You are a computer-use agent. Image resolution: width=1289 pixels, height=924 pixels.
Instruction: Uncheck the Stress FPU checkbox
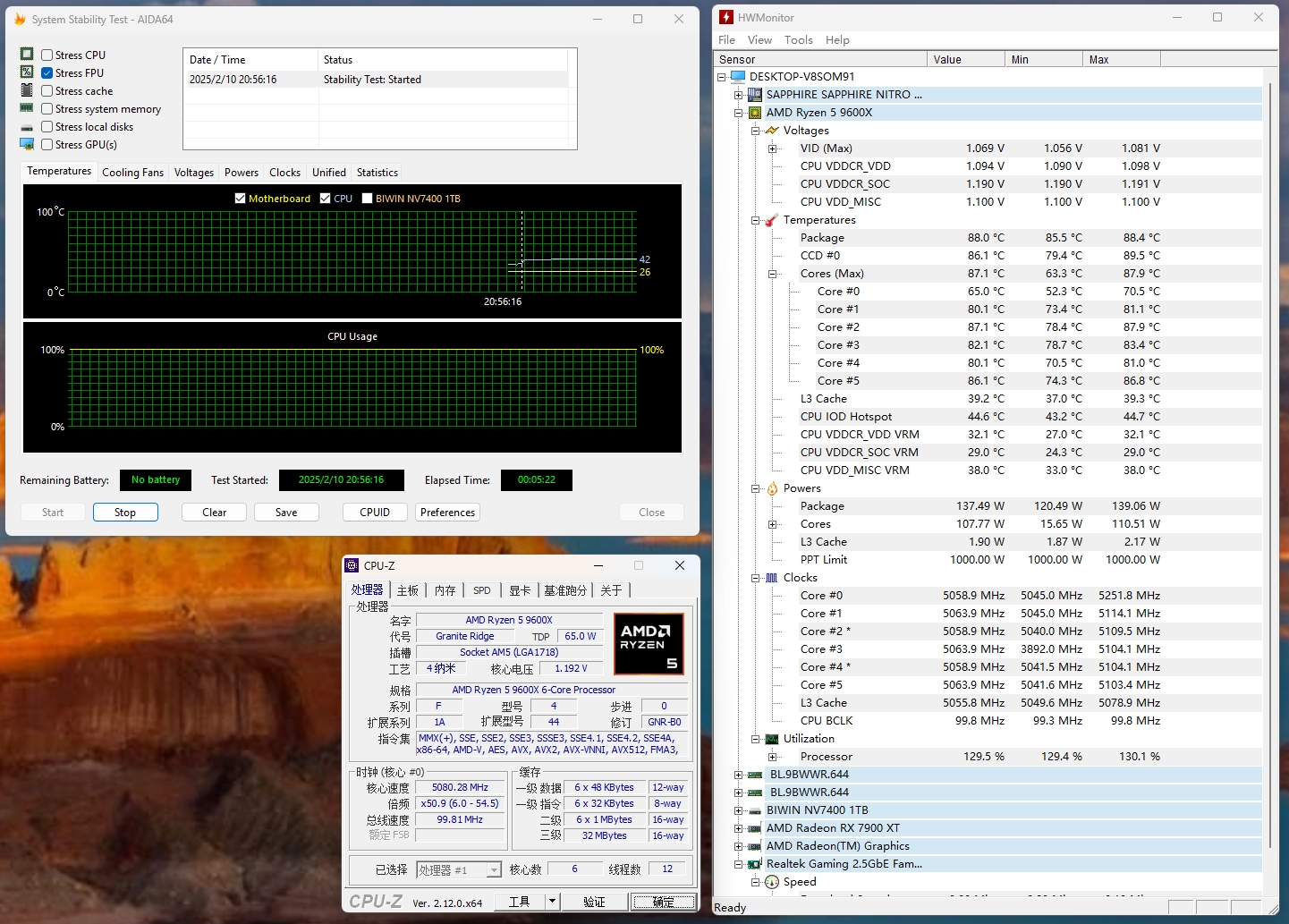click(47, 72)
